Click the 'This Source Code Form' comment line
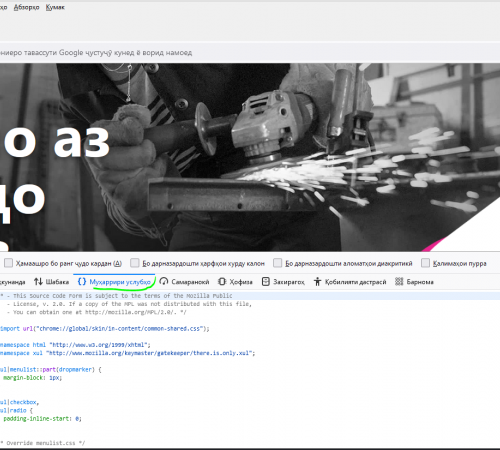This screenshot has width=500, height=450. [x=116, y=296]
